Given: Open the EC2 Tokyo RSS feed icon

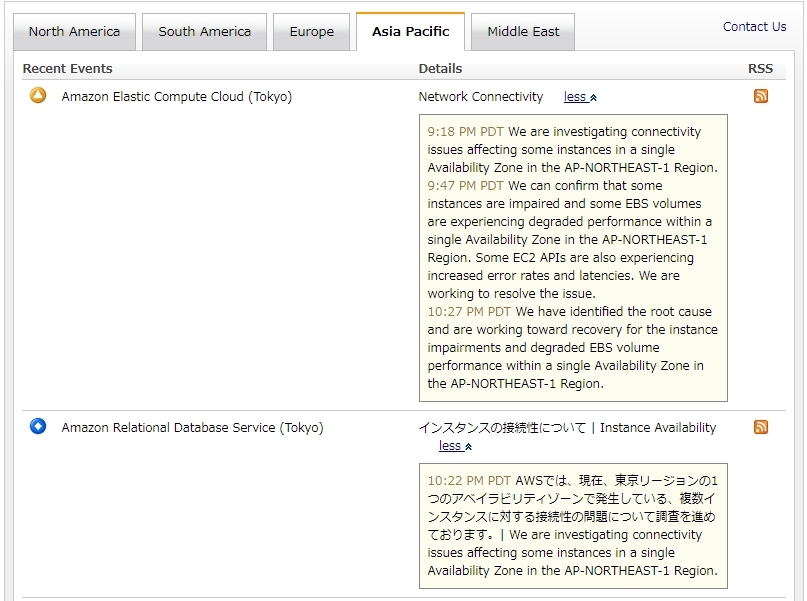Looking at the screenshot, I should tap(761, 97).
